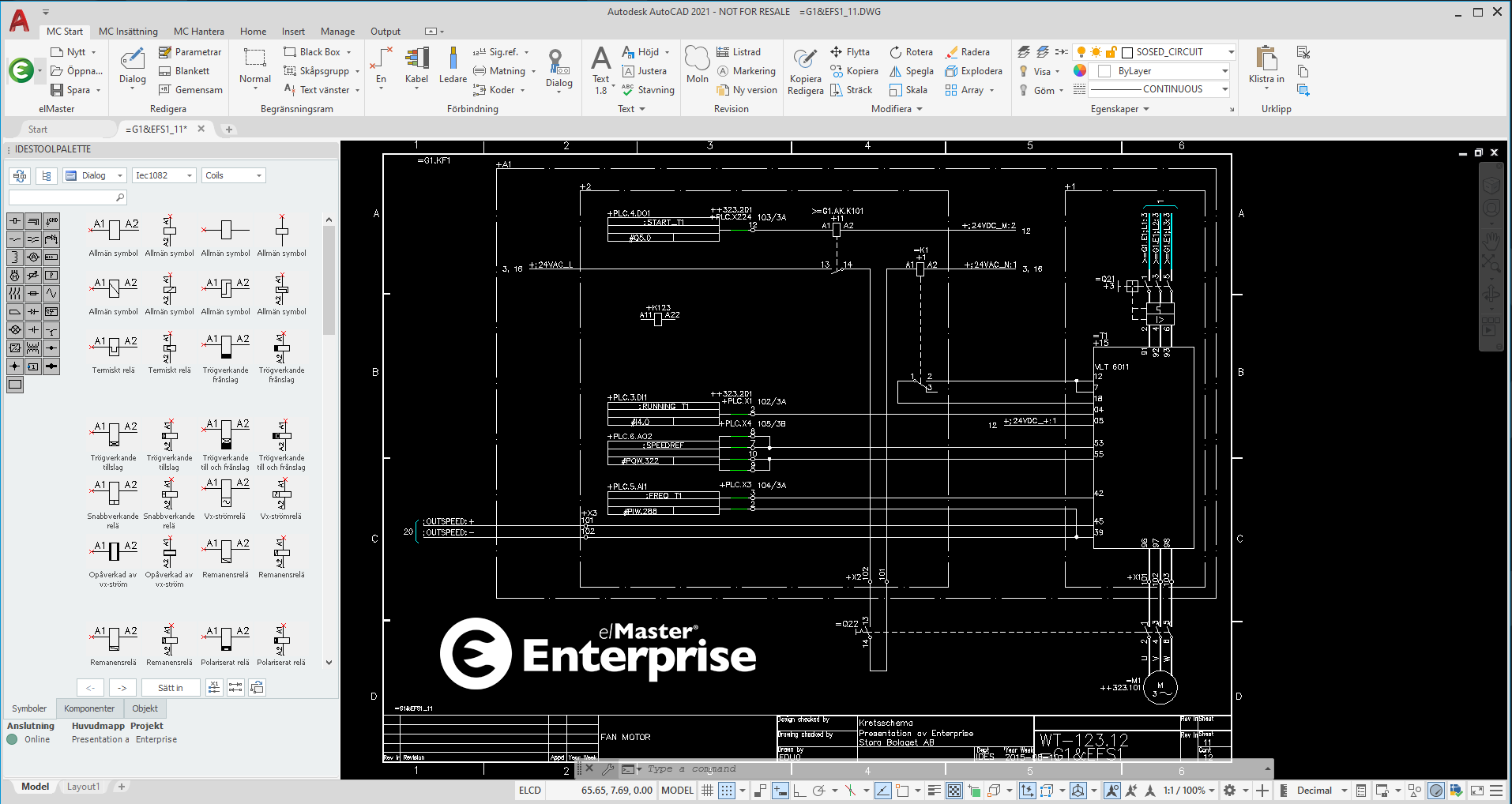Viewport: 1512px width, 804px height.
Task: Toggle lineweight display in status bar
Action: (934, 790)
